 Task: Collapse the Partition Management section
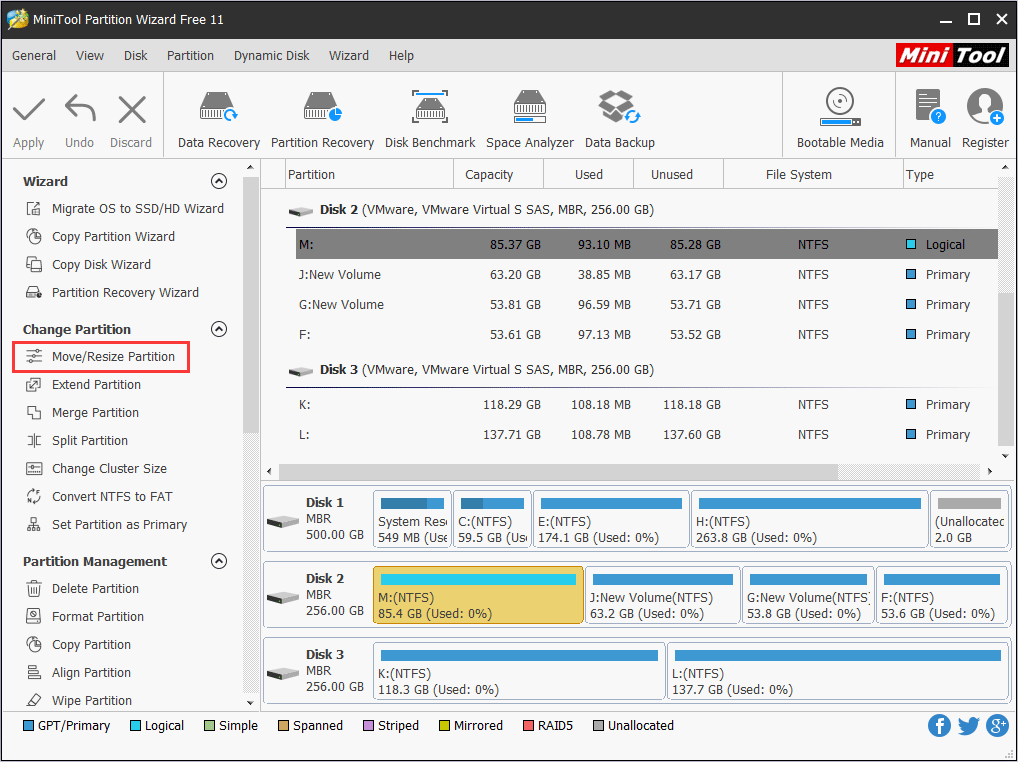pyautogui.click(x=219, y=561)
